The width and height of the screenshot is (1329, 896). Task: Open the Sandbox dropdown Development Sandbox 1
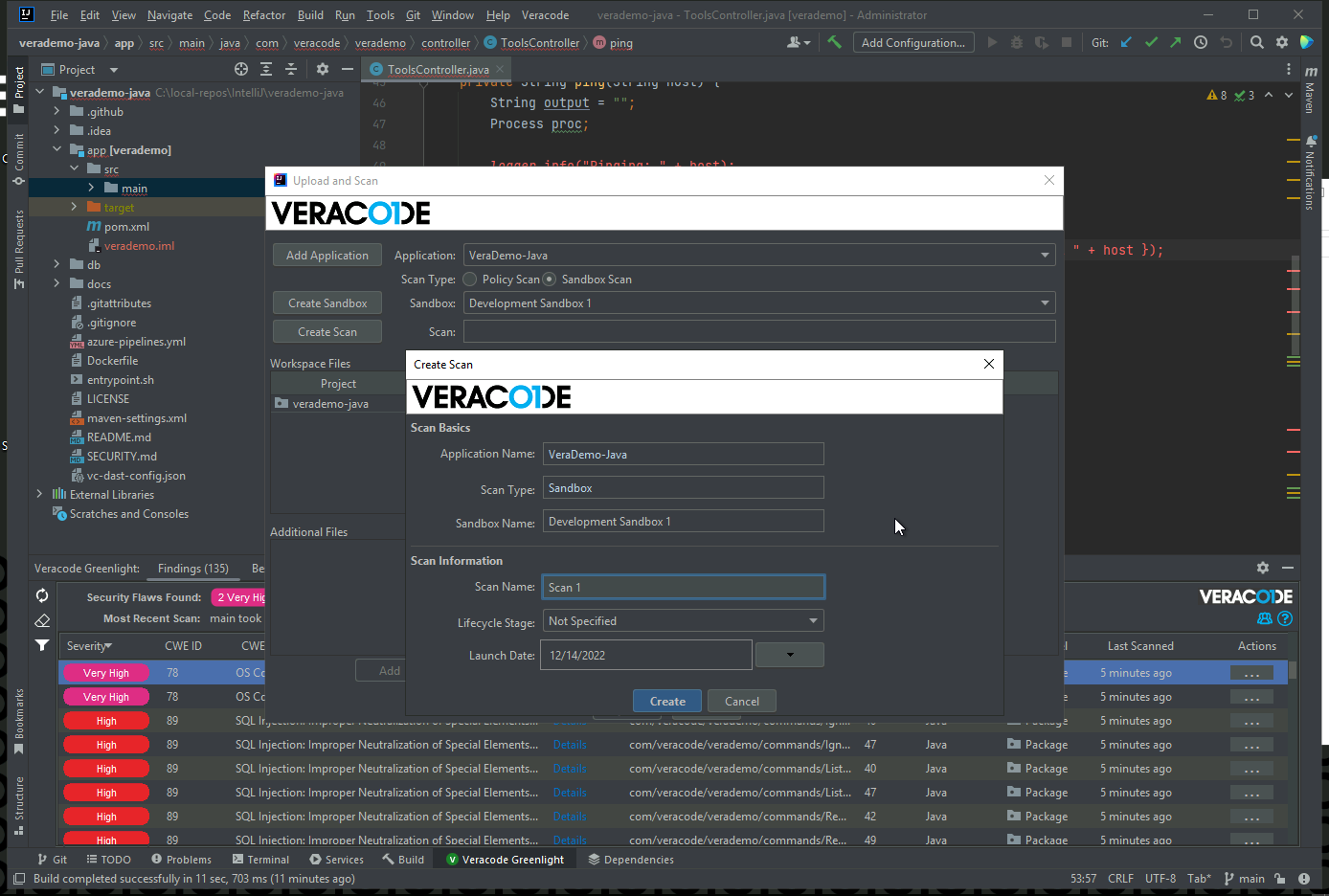759,303
